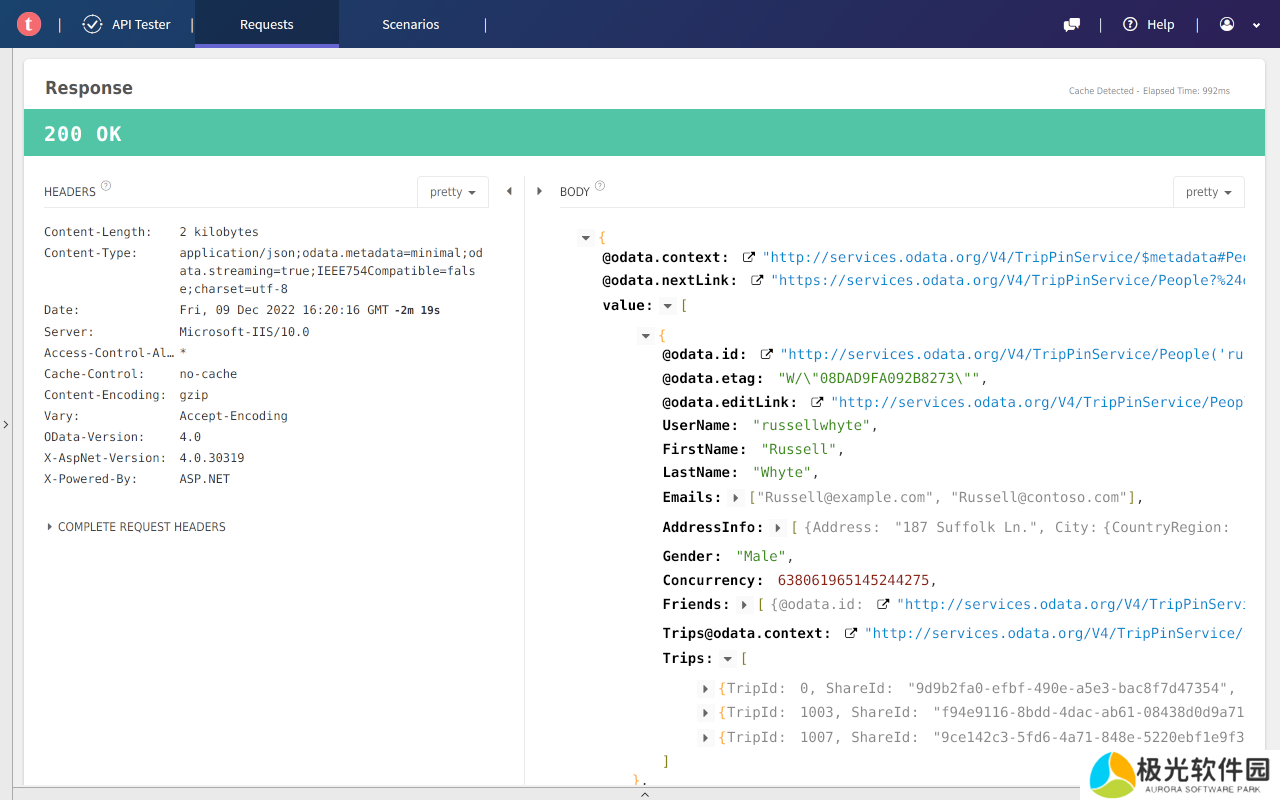The height and width of the screenshot is (800, 1280).
Task: Expand COMPLETE REQUEST HEADERS section
Action: (x=136, y=527)
